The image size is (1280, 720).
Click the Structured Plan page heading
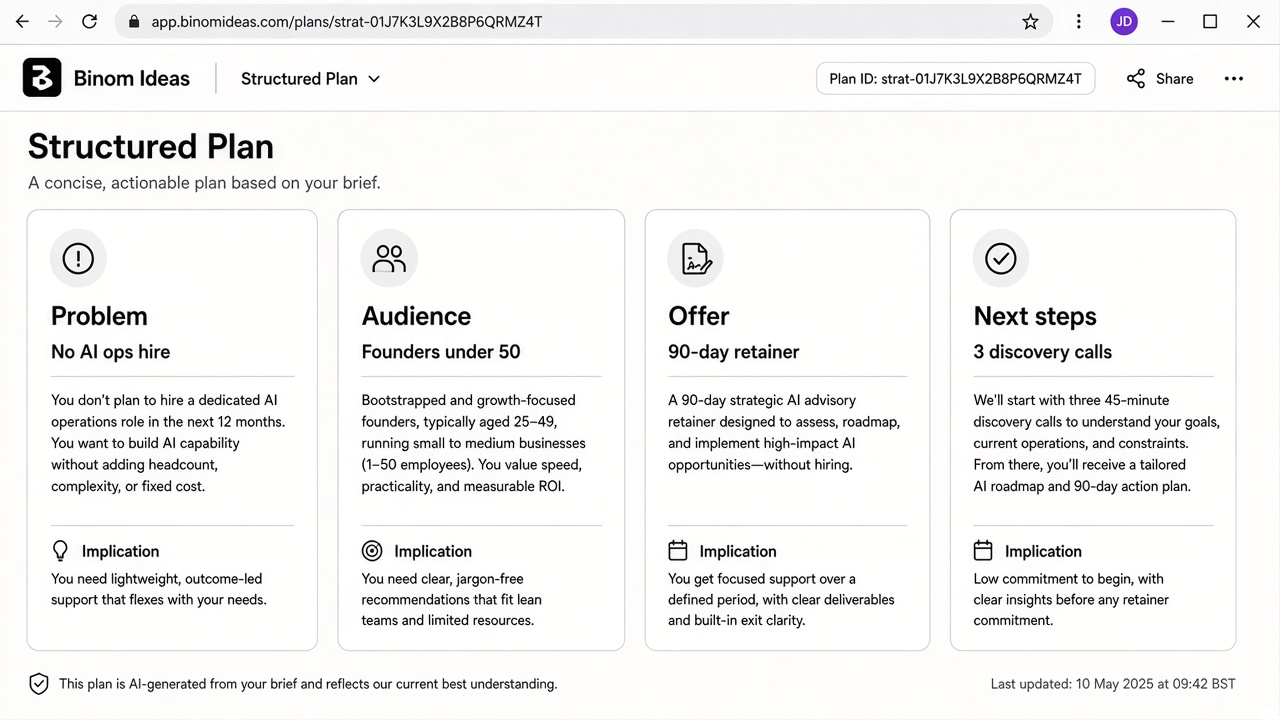tap(151, 146)
